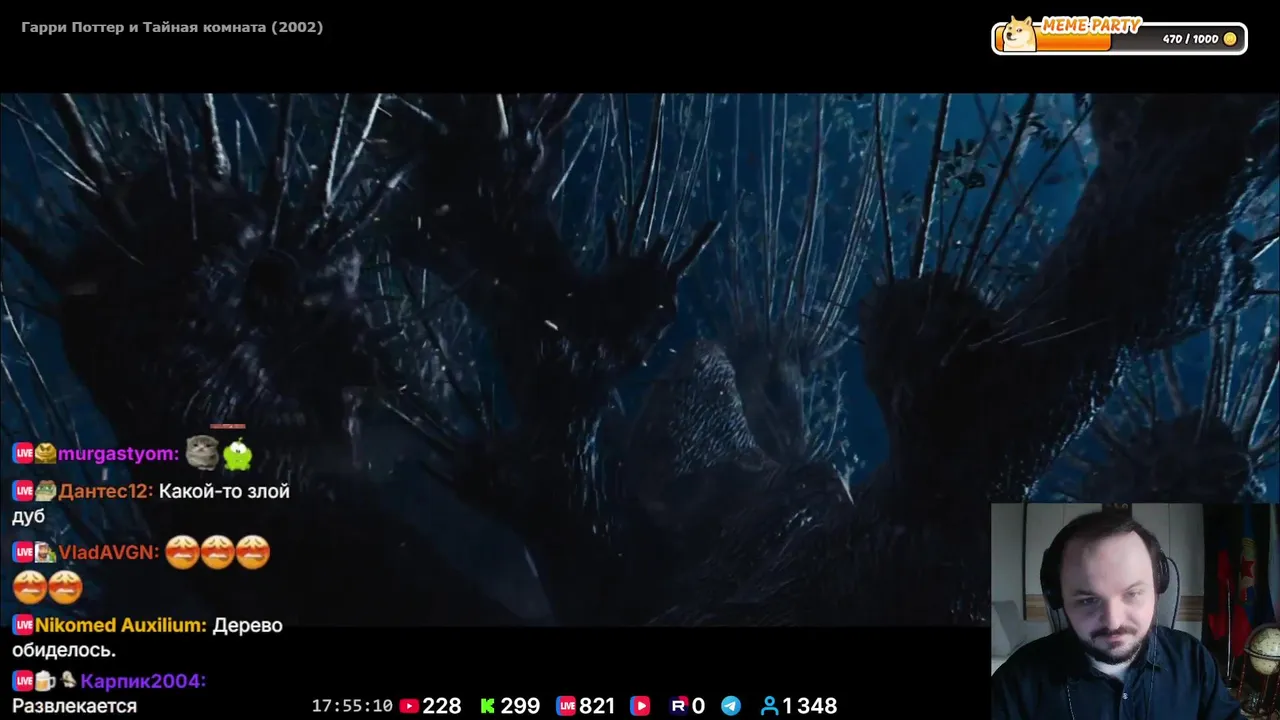Click the YouTube viewer count icon
Screen dimensions: 1280x720
point(409,706)
